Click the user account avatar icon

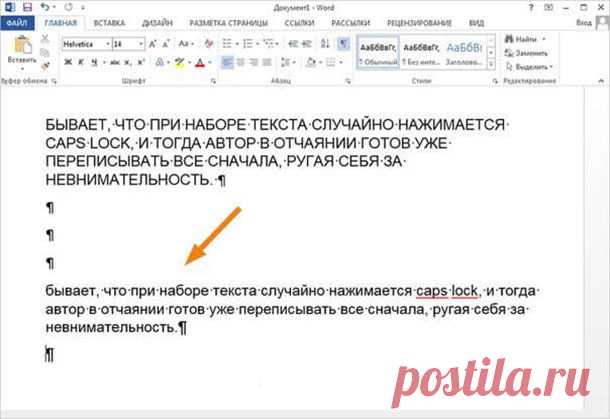click(x=603, y=23)
